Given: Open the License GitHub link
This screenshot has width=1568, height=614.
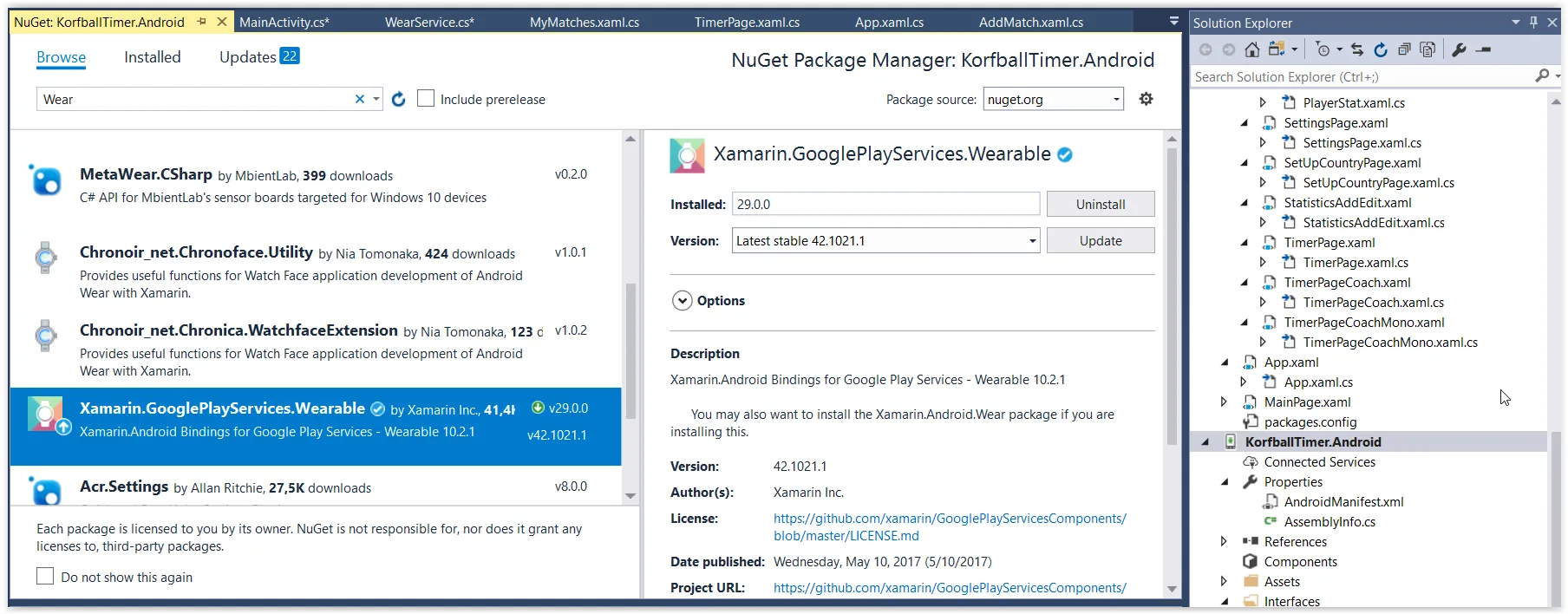Looking at the screenshot, I should click(950, 526).
